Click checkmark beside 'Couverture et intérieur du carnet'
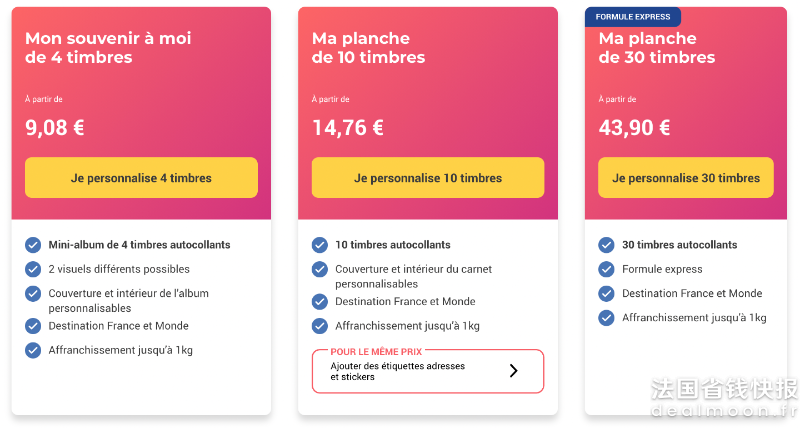The image size is (800, 428). [320, 269]
